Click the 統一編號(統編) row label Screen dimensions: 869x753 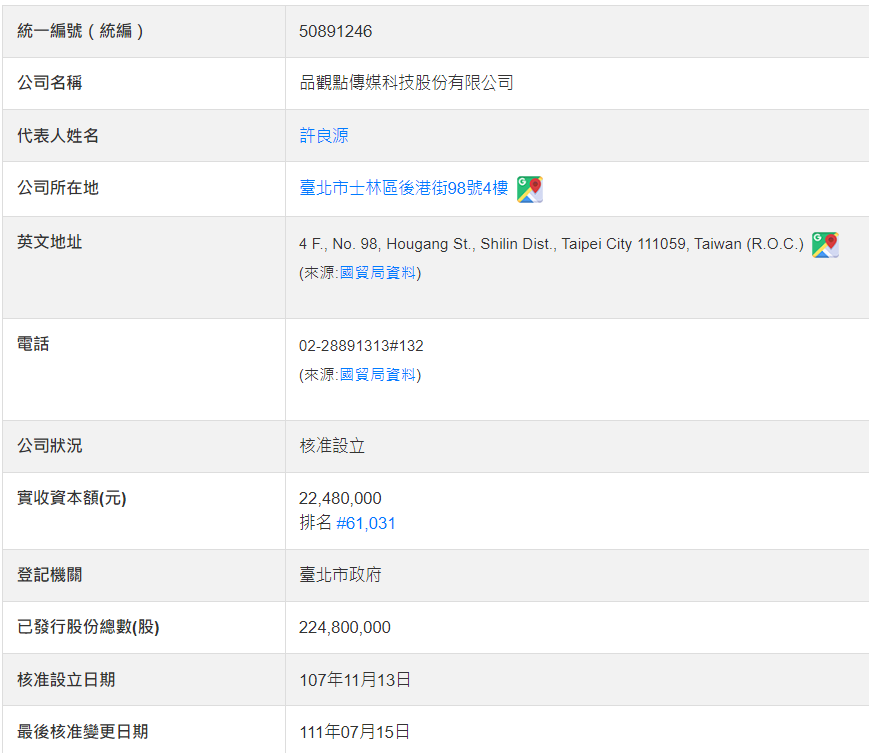pyautogui.click(x=81, y=31)
